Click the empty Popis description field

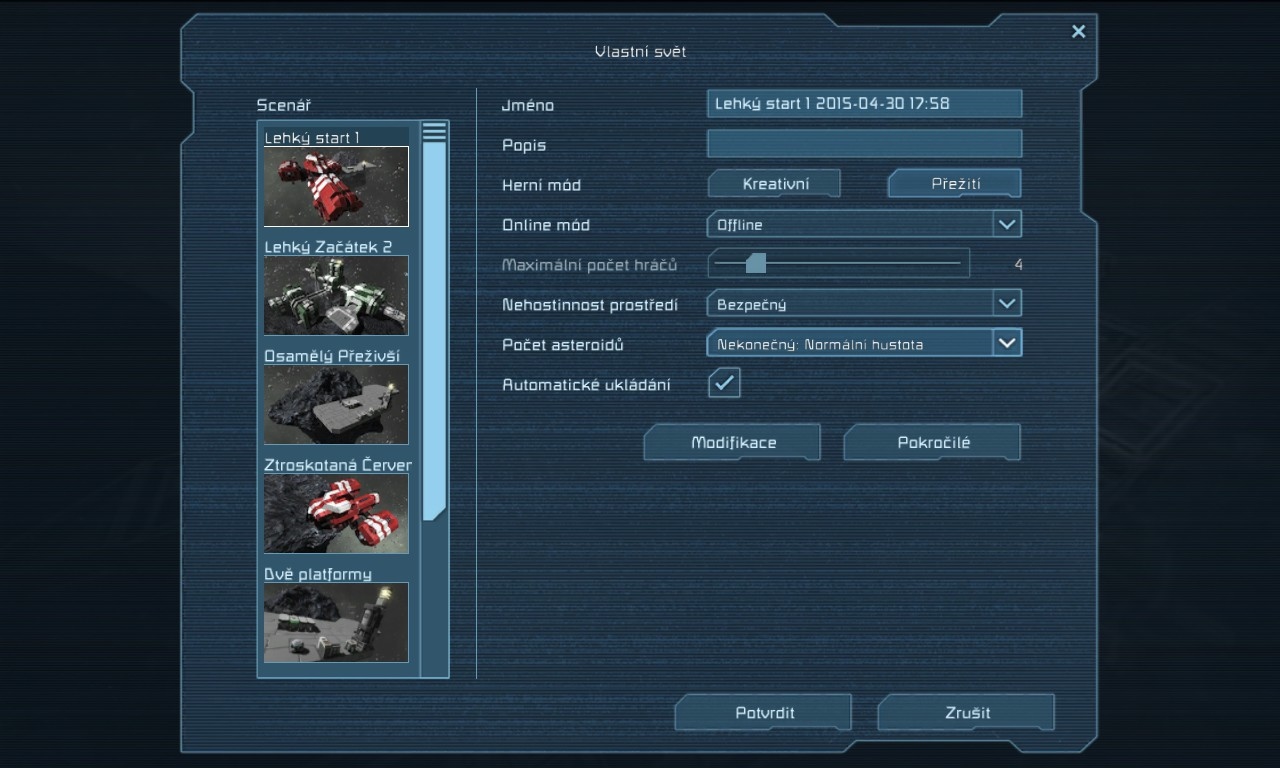864,144
